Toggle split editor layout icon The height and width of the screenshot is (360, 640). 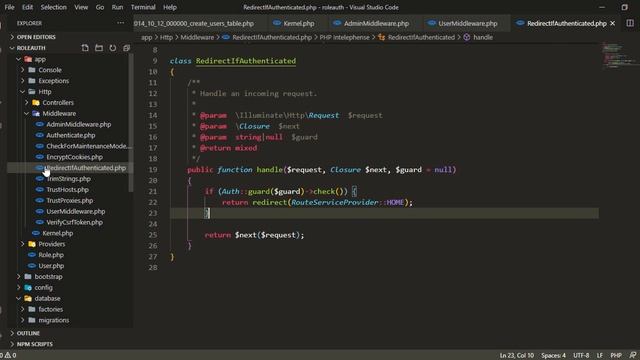[x=630, y=23]
